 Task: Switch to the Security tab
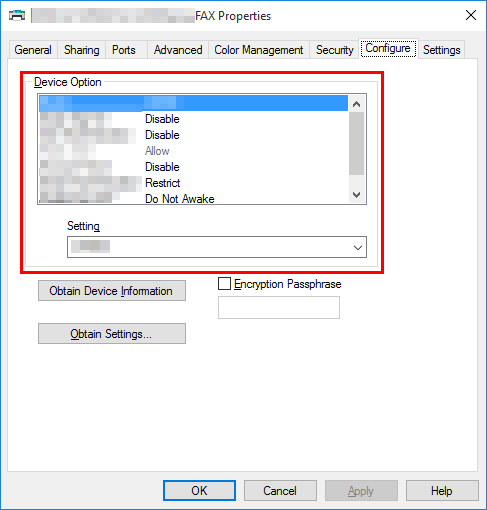point(334,50)
